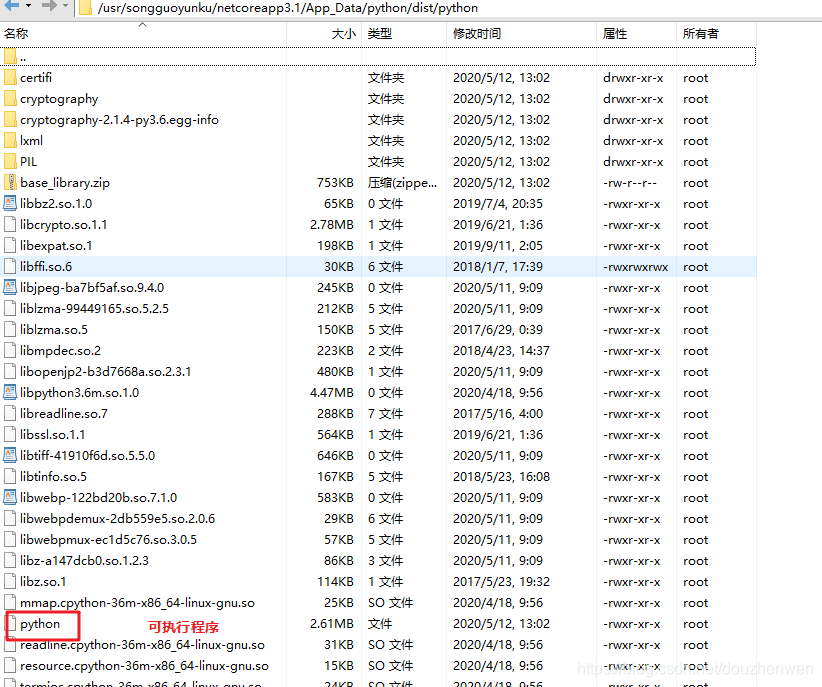Select libz-a147dcb0.so.1.2.3 file name

84,561
